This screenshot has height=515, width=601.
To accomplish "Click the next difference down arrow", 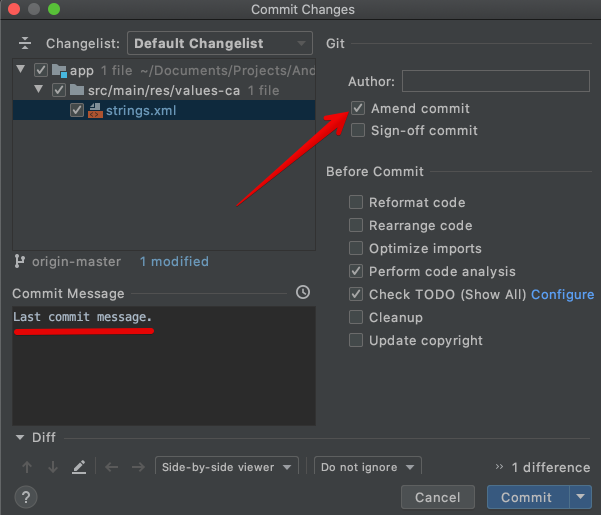I will pos(53,467).
